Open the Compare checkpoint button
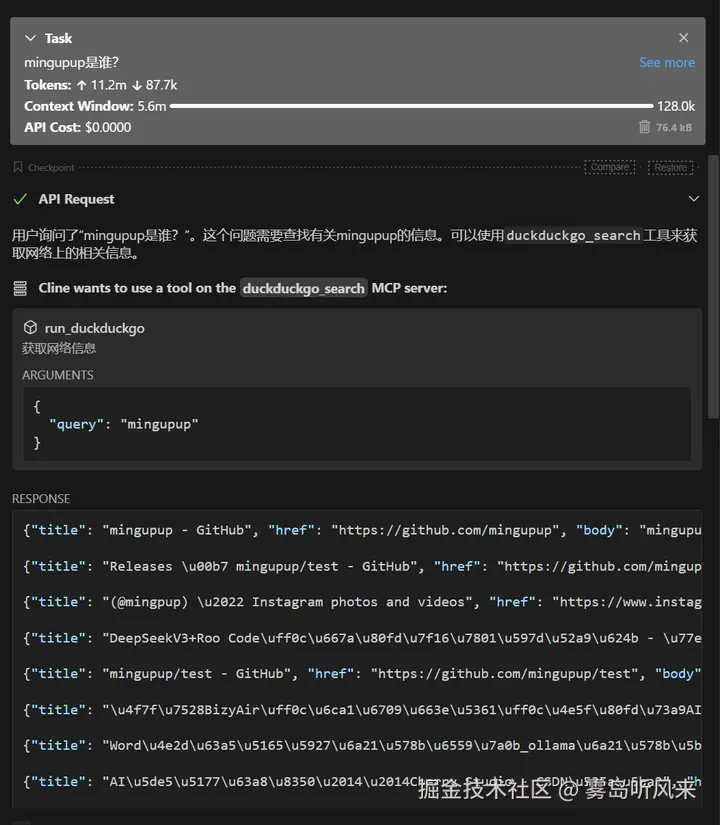 [609, 167]
